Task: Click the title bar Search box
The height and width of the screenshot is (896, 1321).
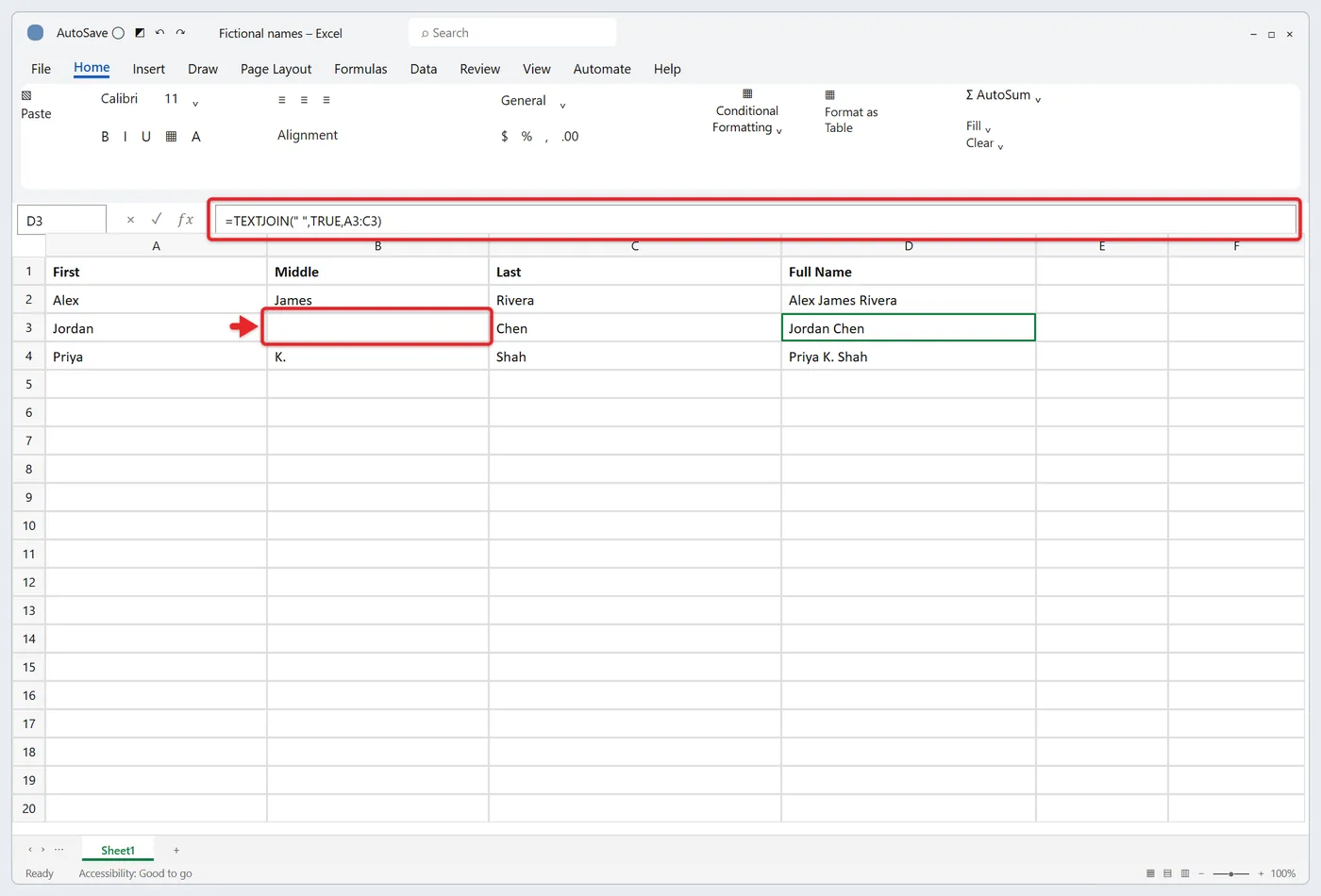Action: point(512,33)
